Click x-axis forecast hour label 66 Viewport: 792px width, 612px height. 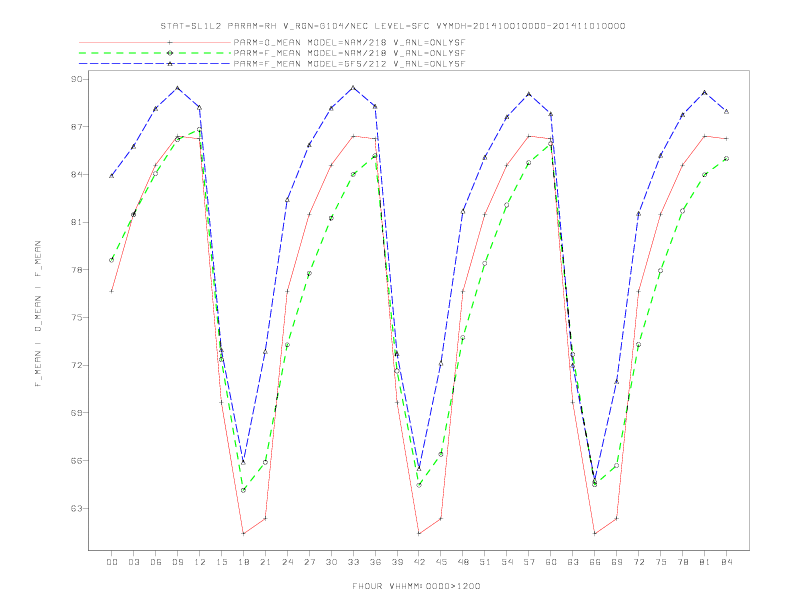(x=595, y=562)
